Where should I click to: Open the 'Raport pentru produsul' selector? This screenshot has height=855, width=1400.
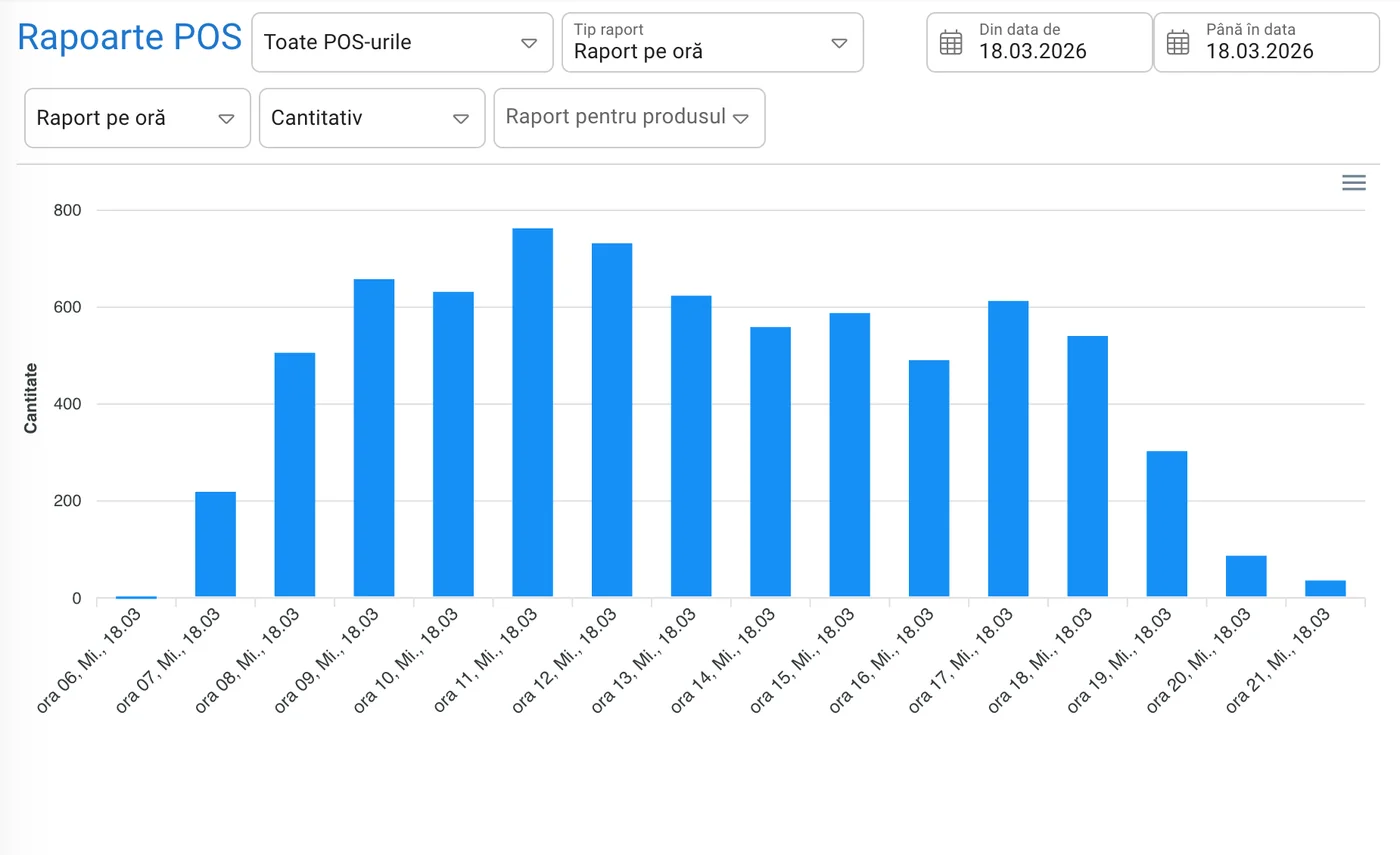point(629,118)
